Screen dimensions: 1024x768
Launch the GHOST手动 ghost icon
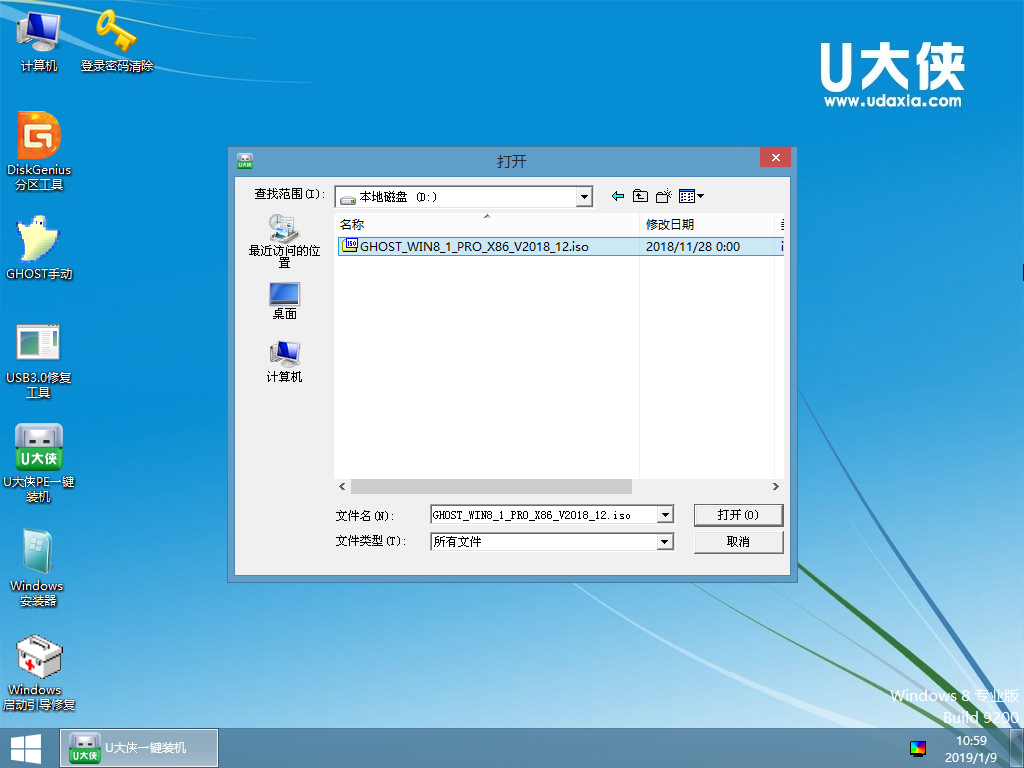39,248
